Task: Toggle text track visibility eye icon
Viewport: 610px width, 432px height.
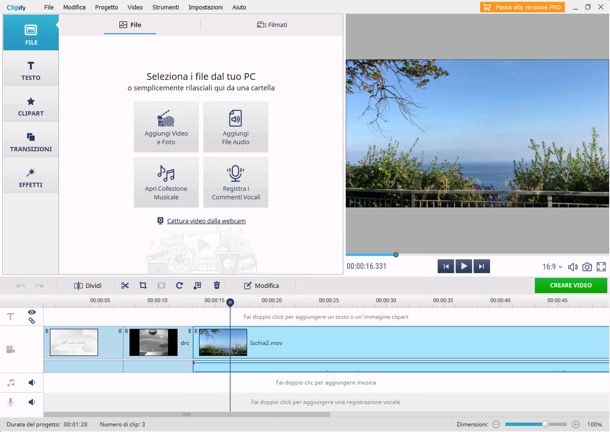Action: pyautogui.click(x=32, y=313)
